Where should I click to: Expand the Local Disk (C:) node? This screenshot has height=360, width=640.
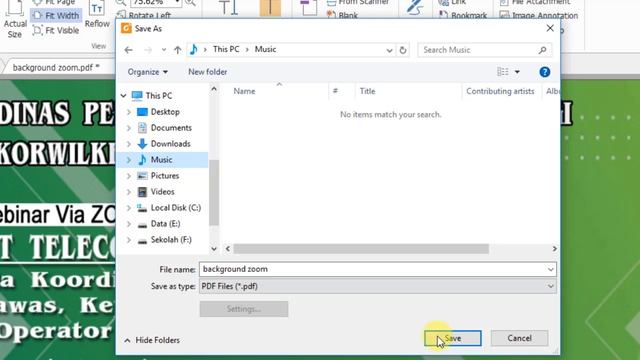129,208
